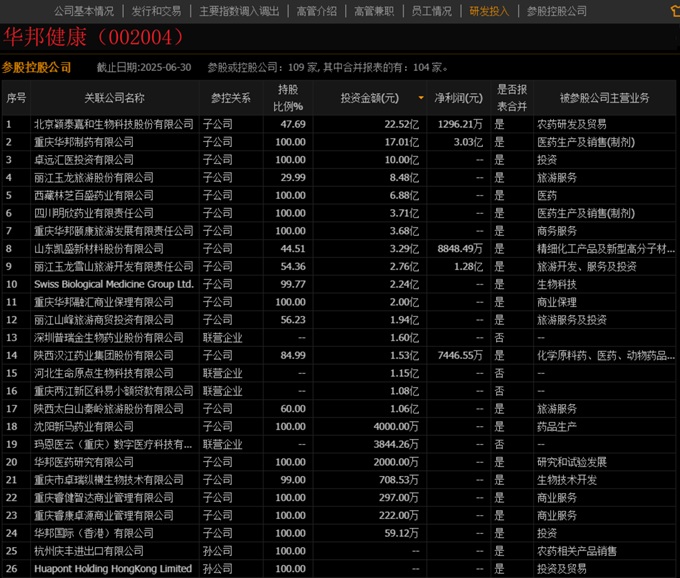Select row 华邦医药研究有限公司
This screenshot has width=680, height=578.
(339, 462)
